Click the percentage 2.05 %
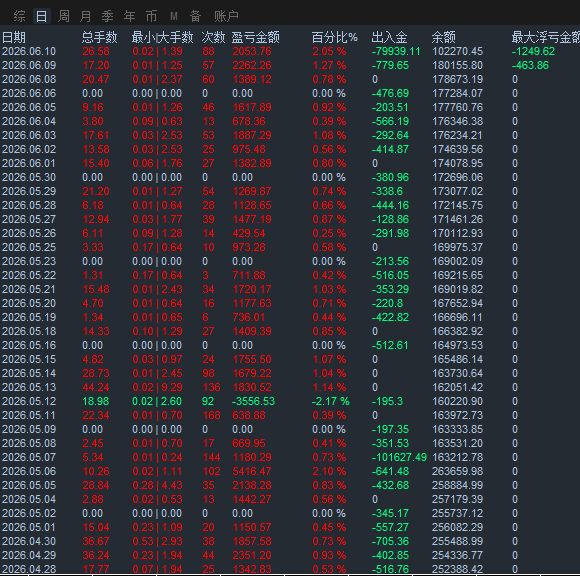Viewport: 580px width, 576px height. coord(329,51)
